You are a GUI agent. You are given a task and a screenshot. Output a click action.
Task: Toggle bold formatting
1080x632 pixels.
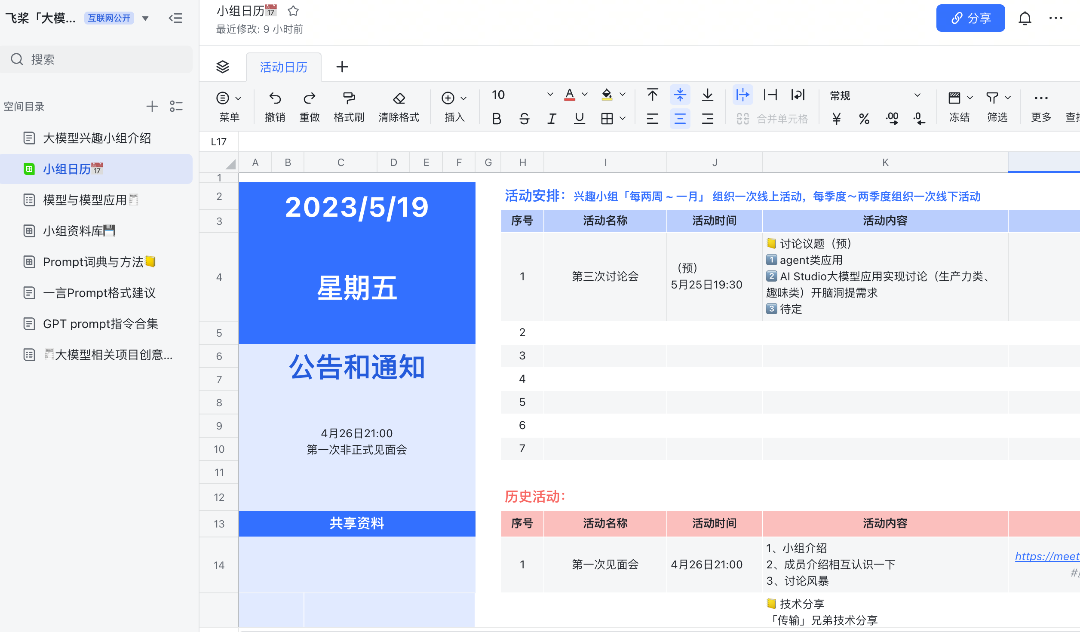click(x=497, y=119)
